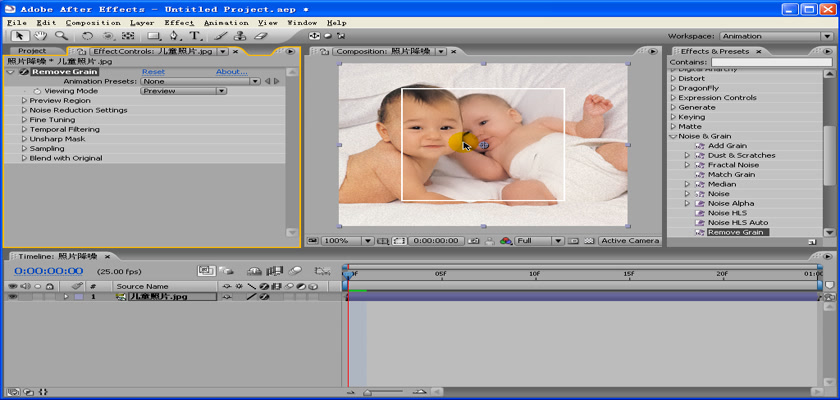Expand the Fine Tuning group
Image resolution: width=840 pixels, height=400 pixels.
click(x=24, y=120)
